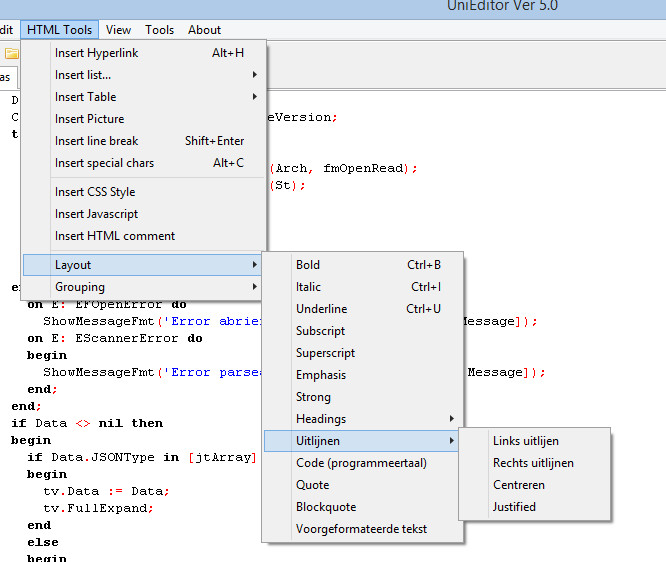Select Insert CSS Style

(95, 192)
